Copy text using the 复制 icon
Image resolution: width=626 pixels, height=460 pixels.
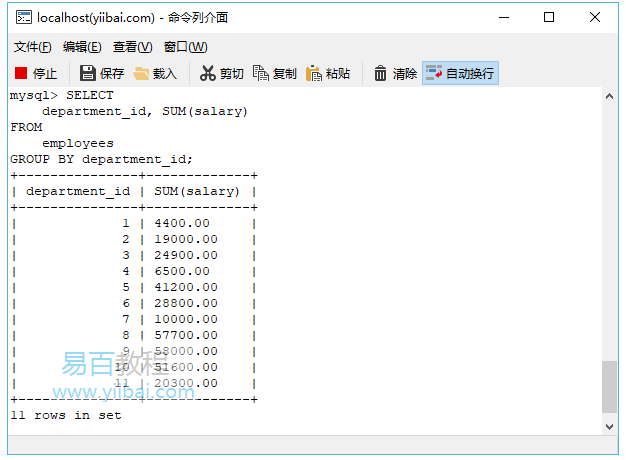[261, 73]
